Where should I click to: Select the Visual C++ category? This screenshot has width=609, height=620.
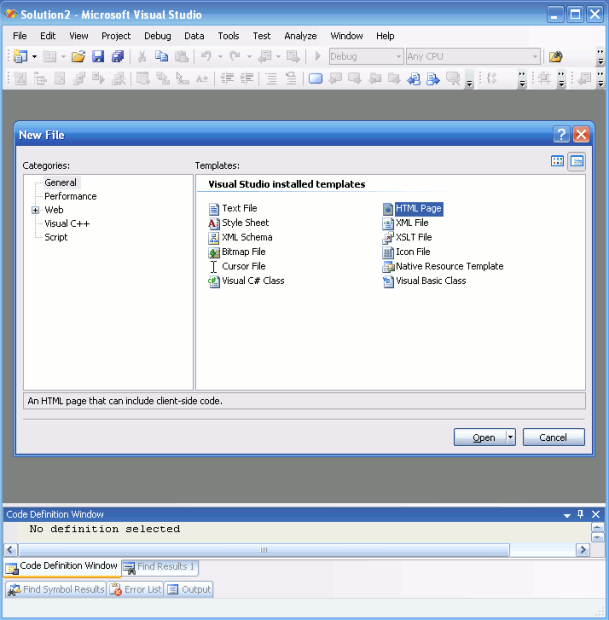67,224
